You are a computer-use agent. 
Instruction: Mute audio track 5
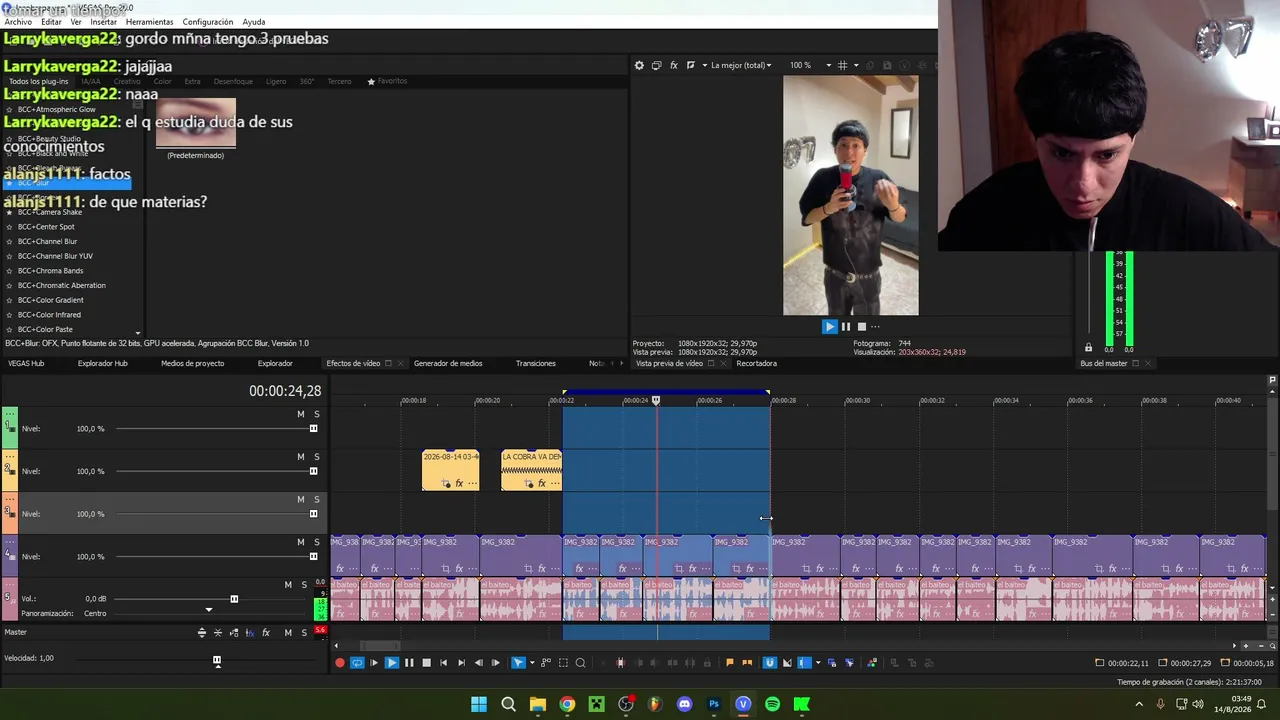[x=288, y=585]
